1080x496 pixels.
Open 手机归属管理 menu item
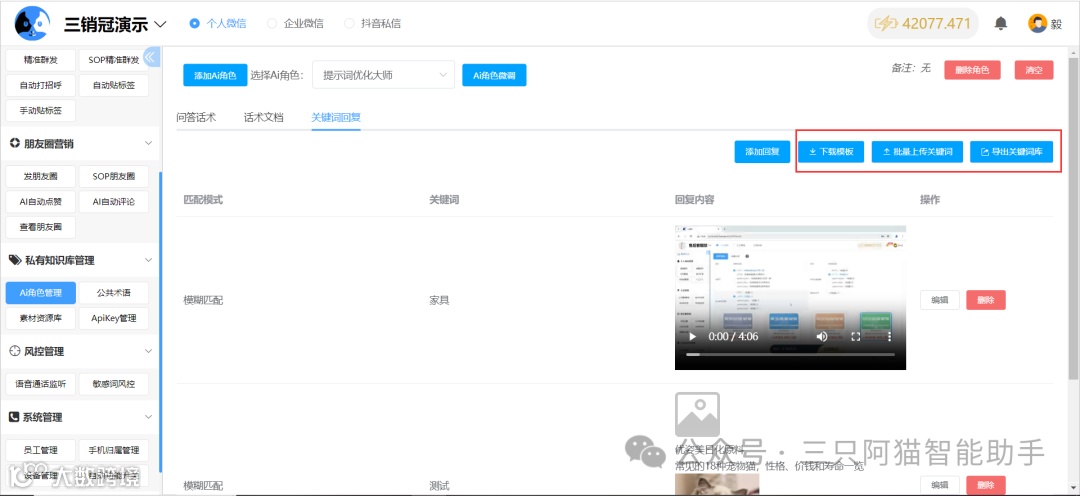point(114,451)
